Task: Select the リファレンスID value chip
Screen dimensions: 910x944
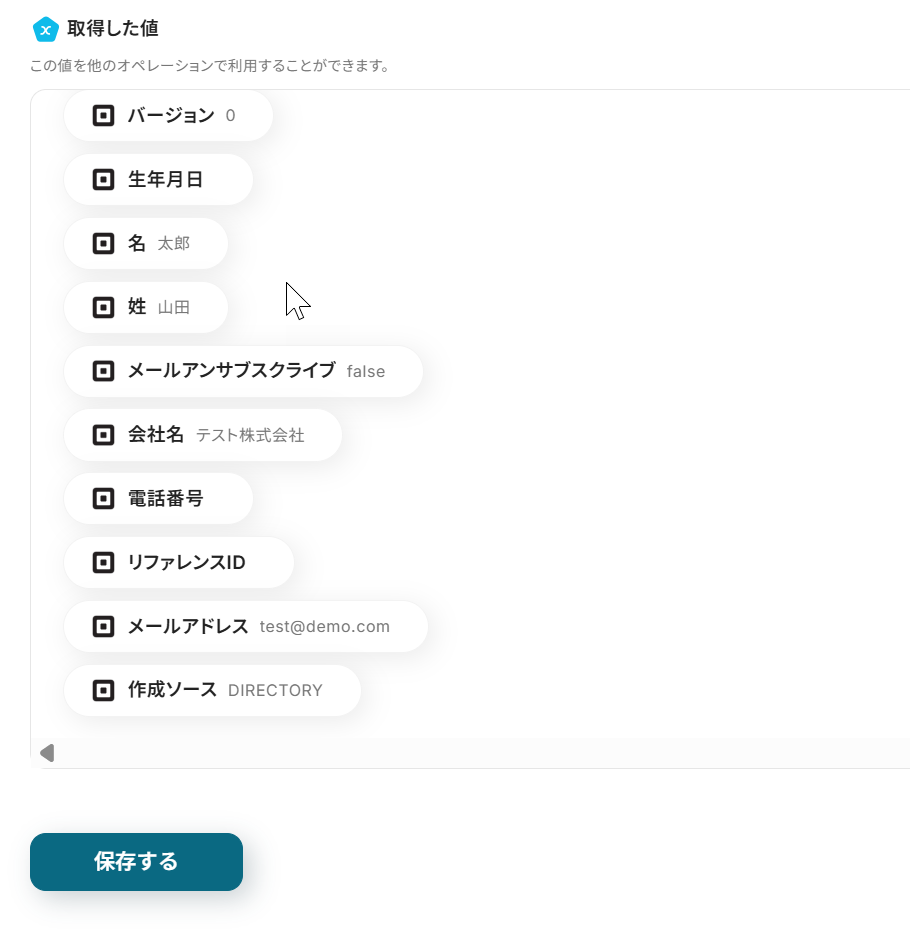Action: [179, 563]
